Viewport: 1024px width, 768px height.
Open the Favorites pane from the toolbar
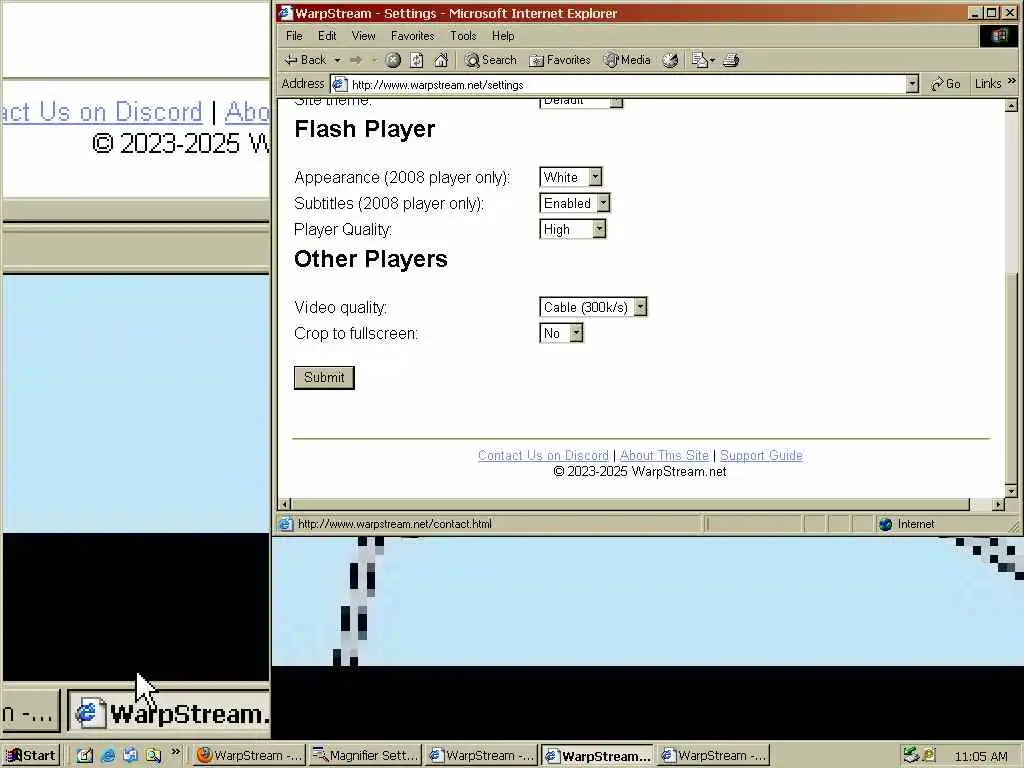(x=560, y=60)
